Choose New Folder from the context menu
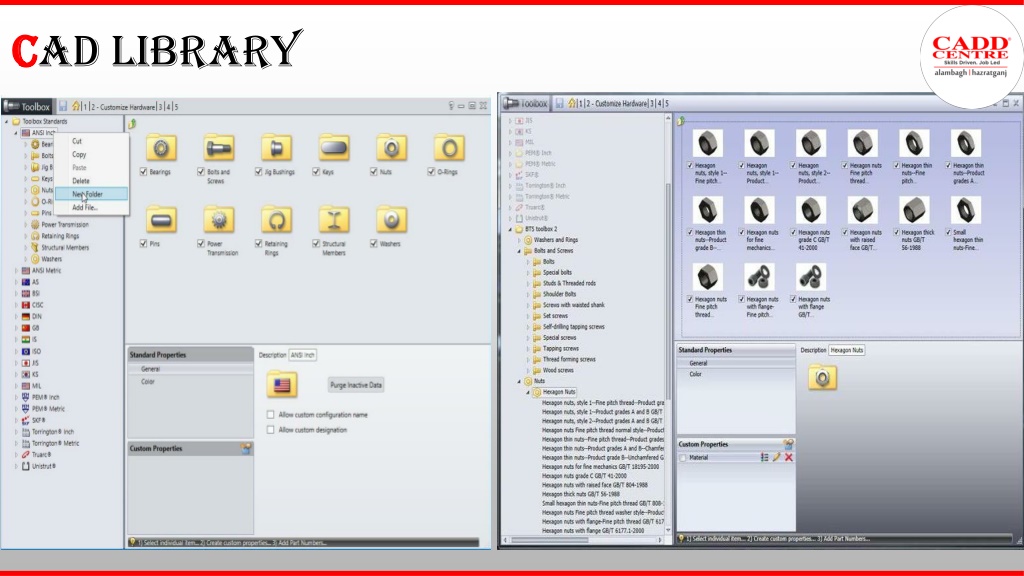 pyautogui.click(x=91, y=194)
